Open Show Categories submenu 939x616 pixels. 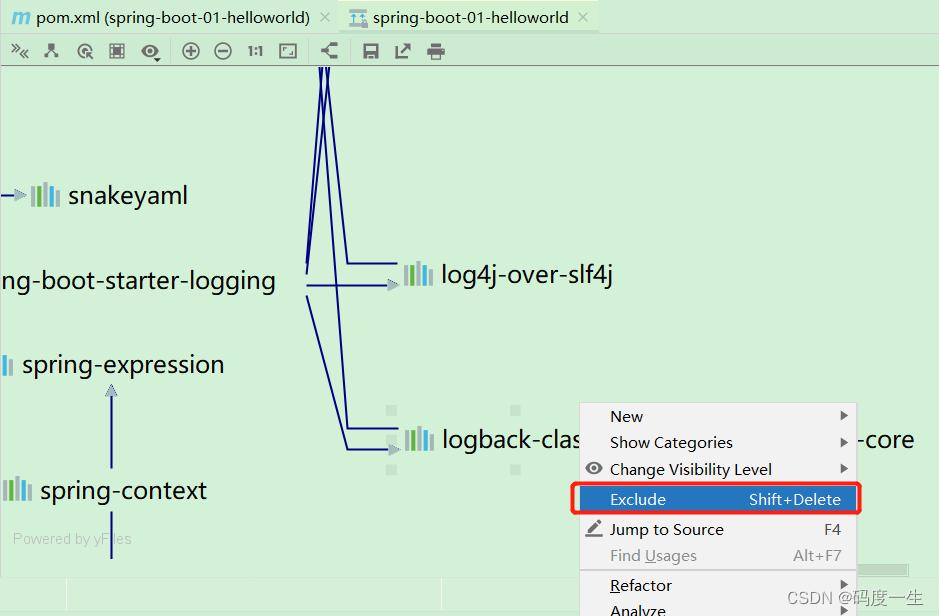718,442
